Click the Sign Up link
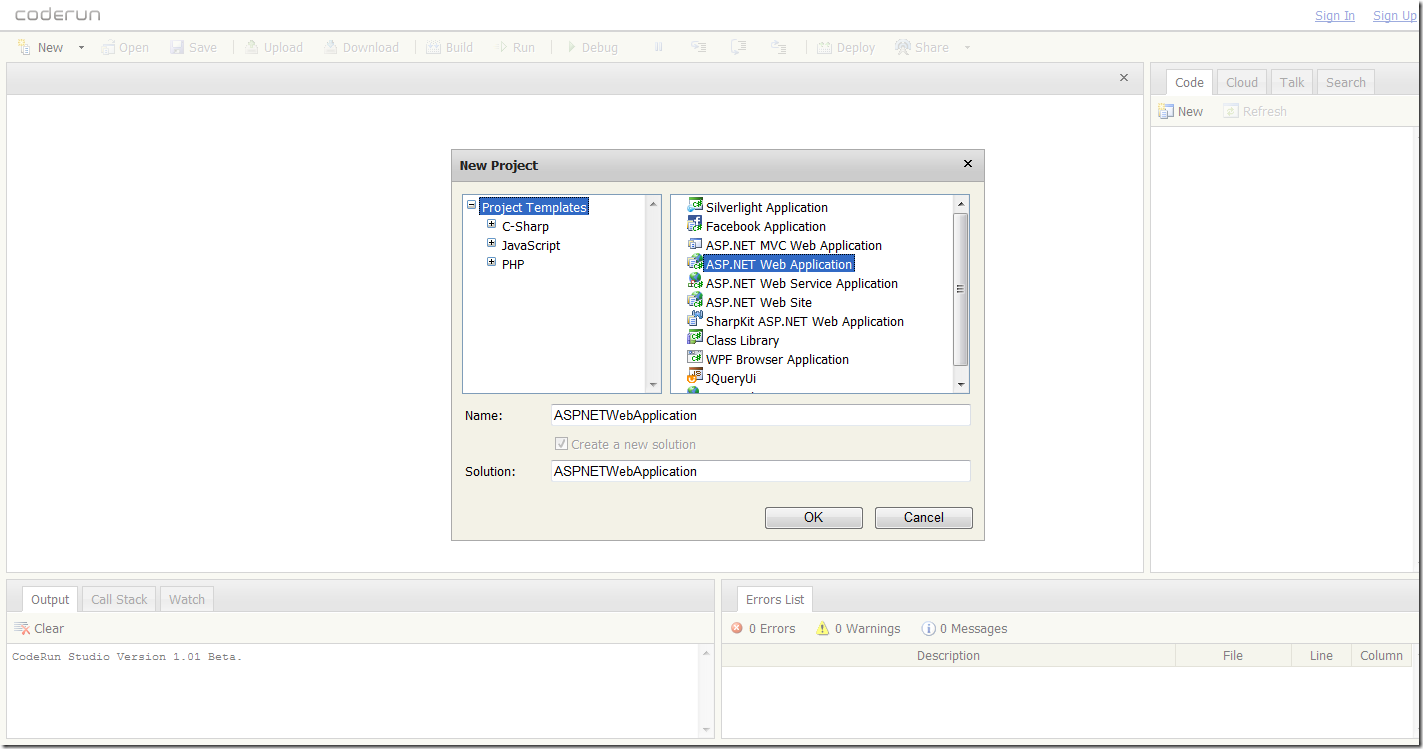Image resolution: width=1423 pixels, height=749 pixels. [x=1394, y=15]
